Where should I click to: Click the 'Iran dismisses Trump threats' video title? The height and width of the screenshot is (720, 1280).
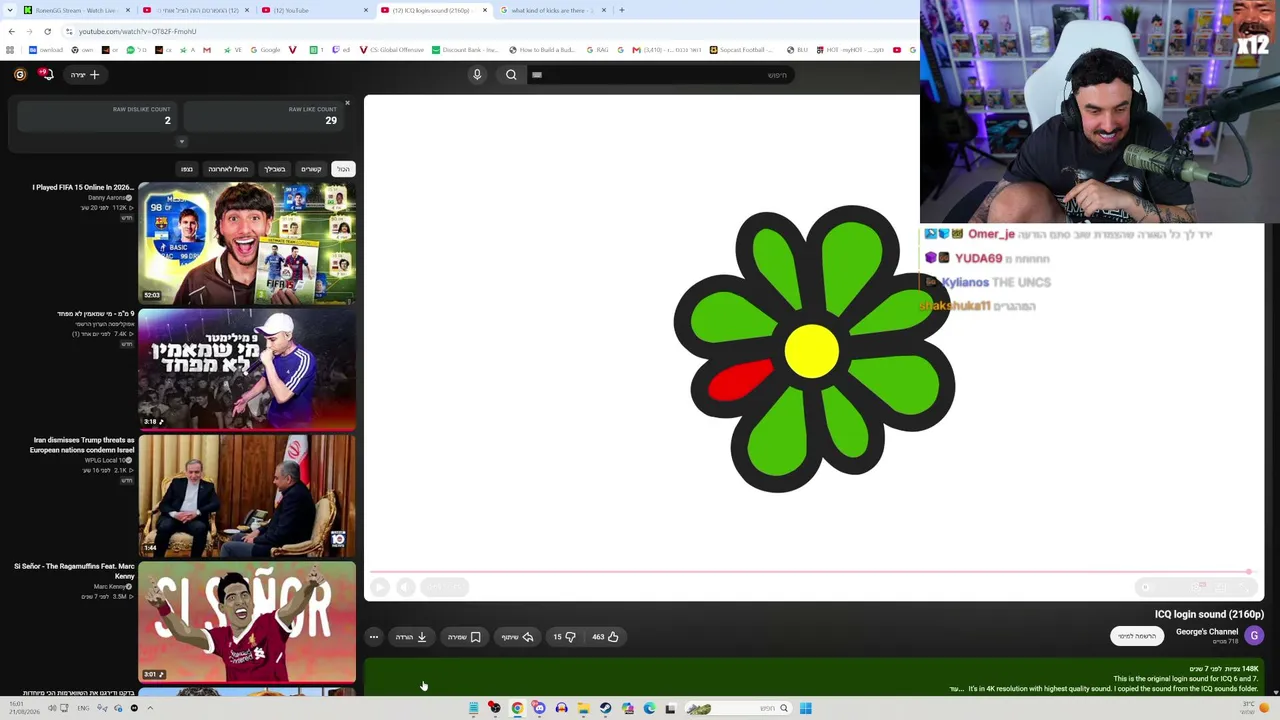click(x=84, y=444)
